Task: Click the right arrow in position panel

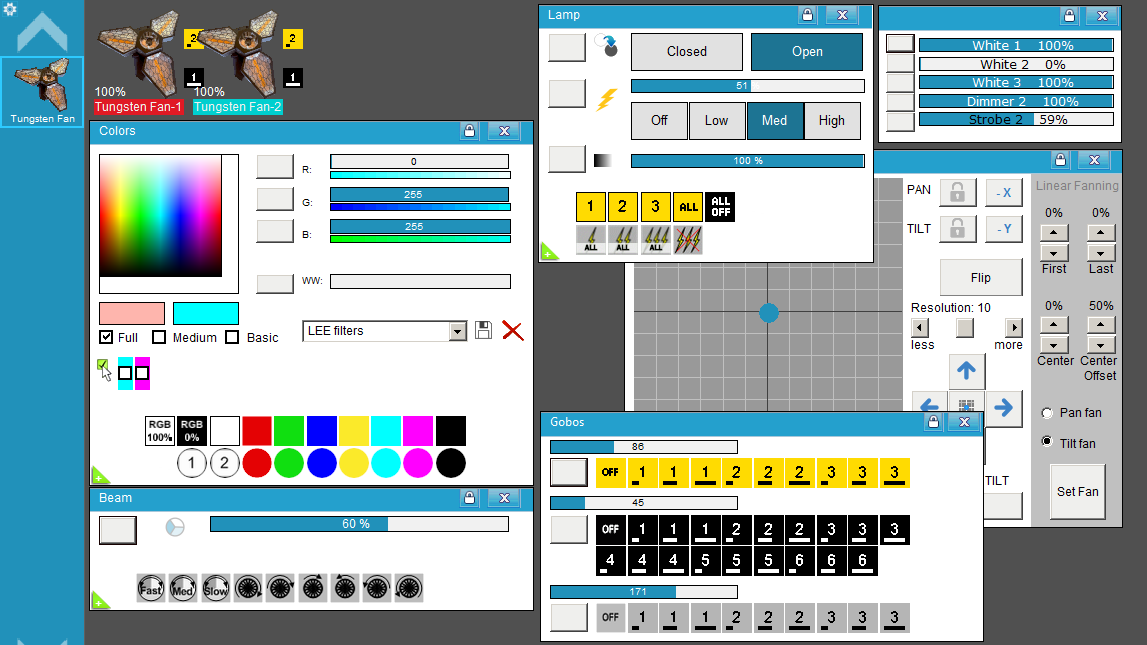Action: pos(1004,407)
